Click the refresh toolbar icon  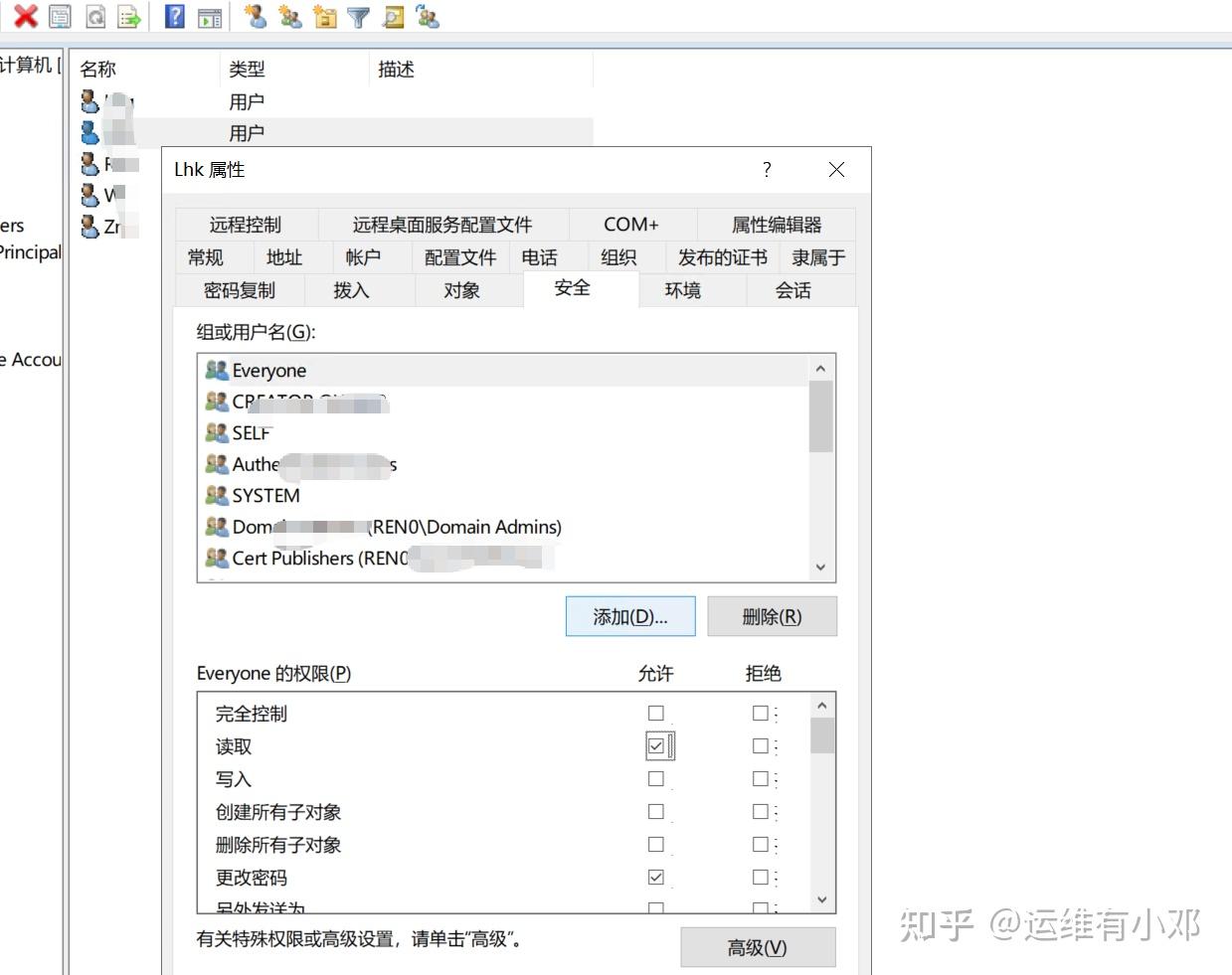(95, 17)
